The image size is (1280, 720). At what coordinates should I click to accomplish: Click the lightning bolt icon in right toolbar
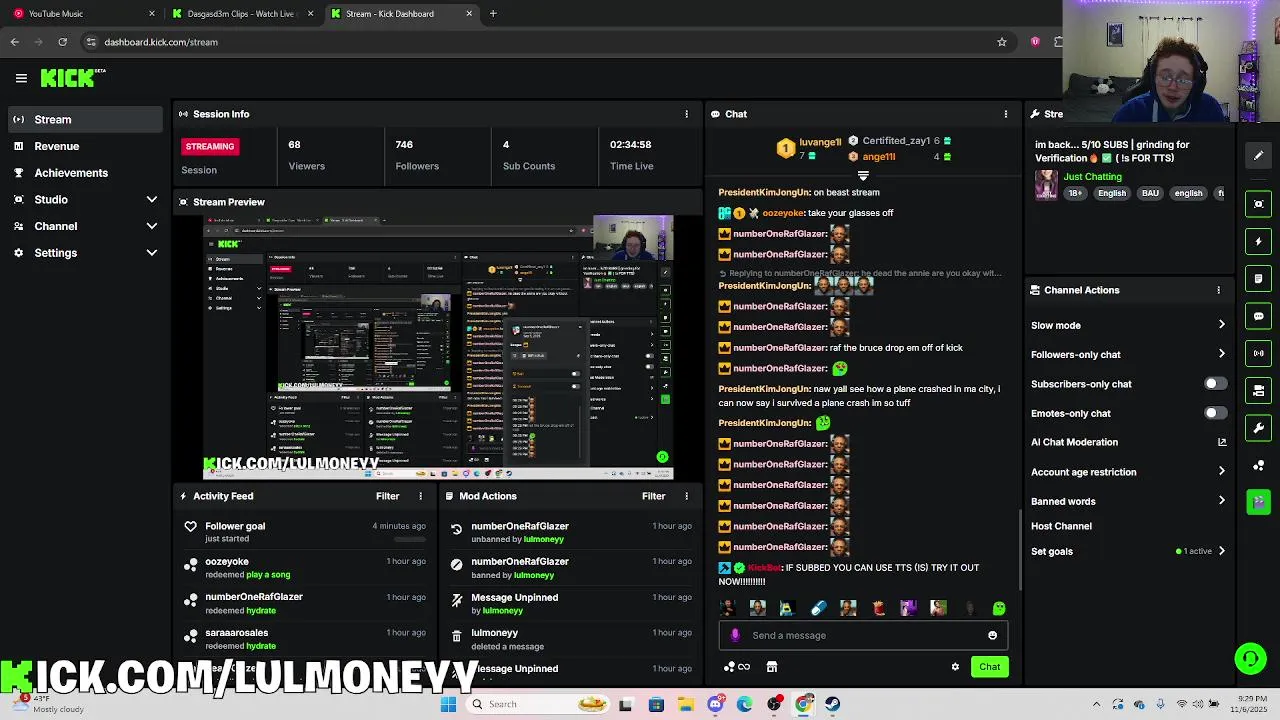tap(1258, 241)
